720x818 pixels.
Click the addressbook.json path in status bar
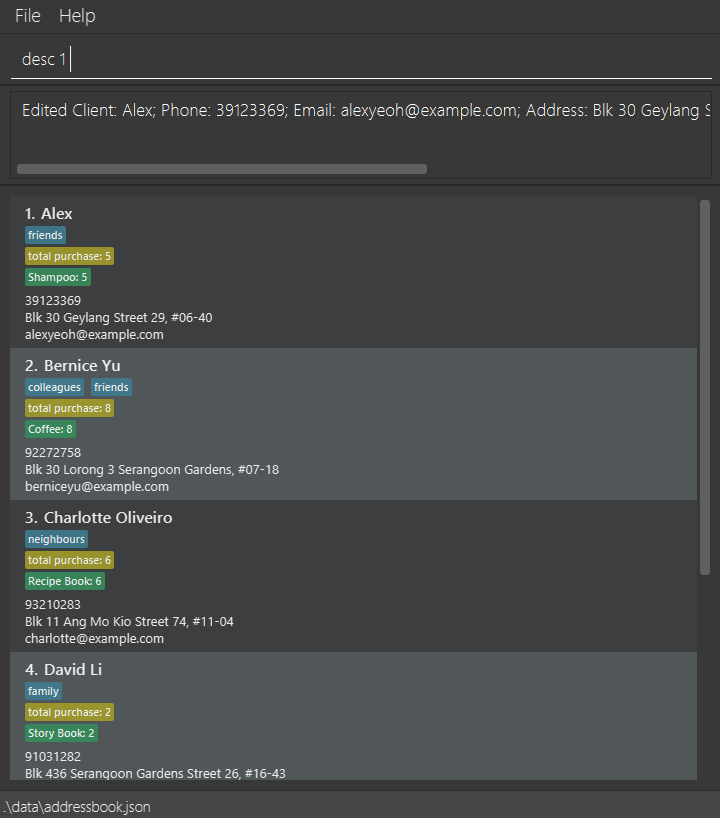tap(78, 807)
